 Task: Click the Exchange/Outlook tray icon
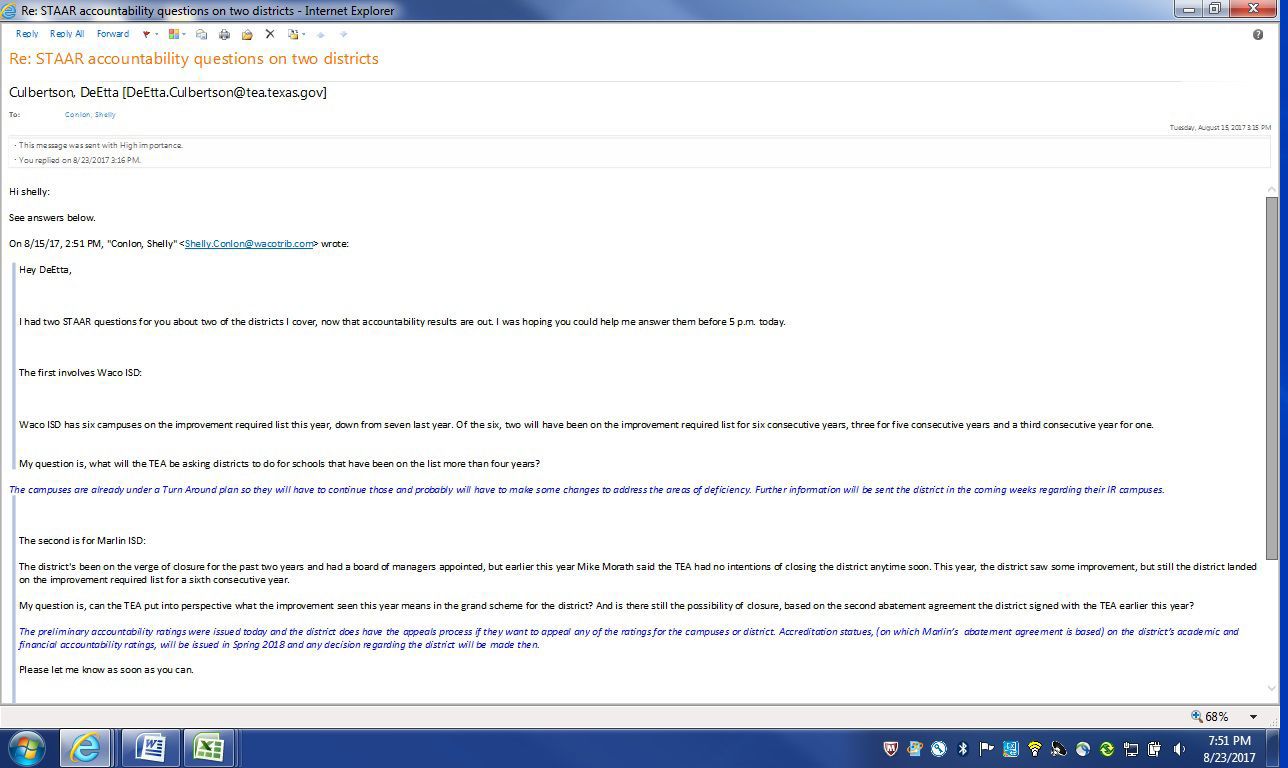1010,748
